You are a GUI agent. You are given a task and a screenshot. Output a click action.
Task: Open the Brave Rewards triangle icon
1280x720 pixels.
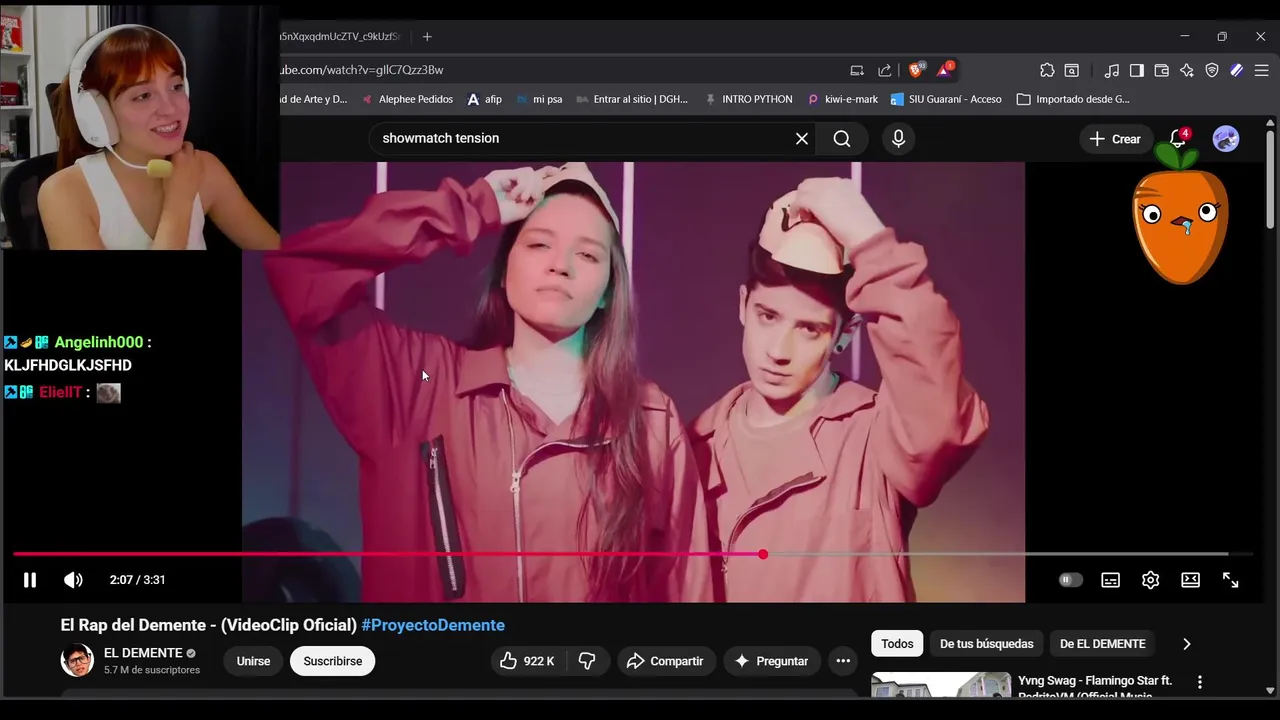[945, 70]
